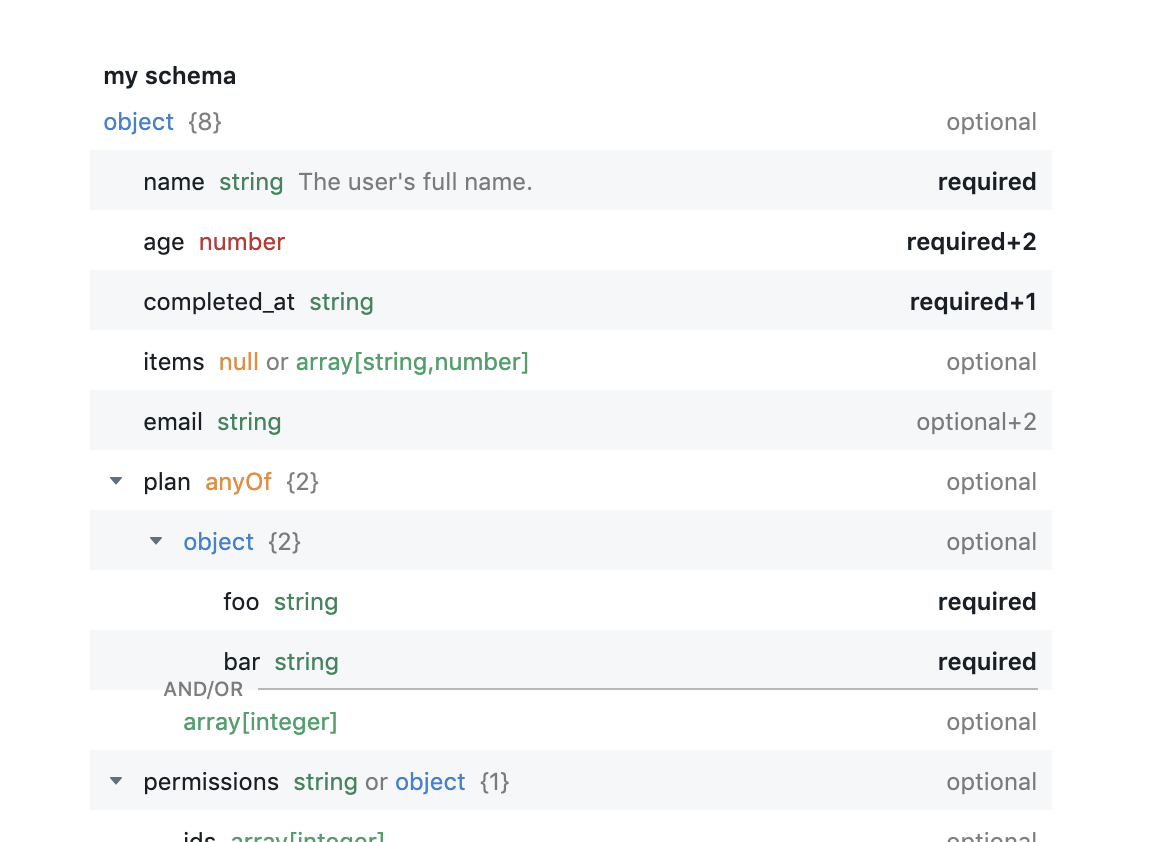Click the object type in permissions row
1154x842 pixels.
(430, 782)
